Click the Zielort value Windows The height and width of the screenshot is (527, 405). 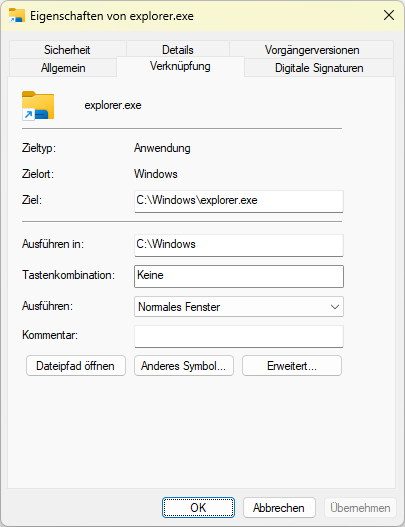point(156,174)
